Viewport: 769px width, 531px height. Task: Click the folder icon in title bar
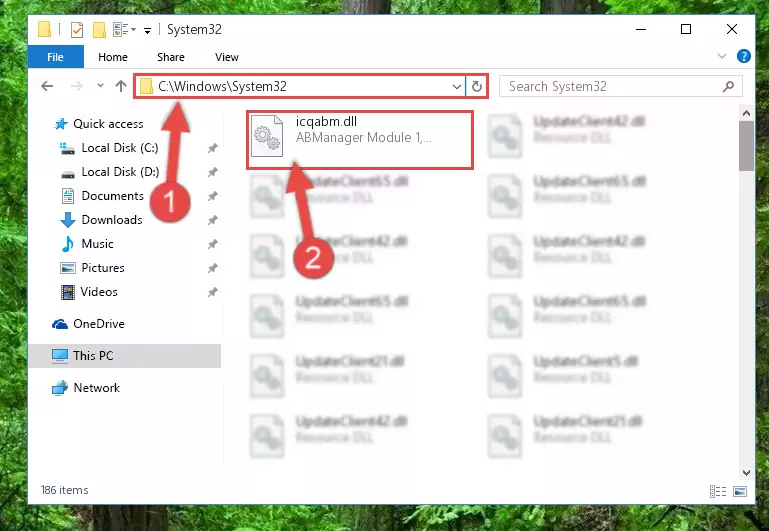coord(44,29)
